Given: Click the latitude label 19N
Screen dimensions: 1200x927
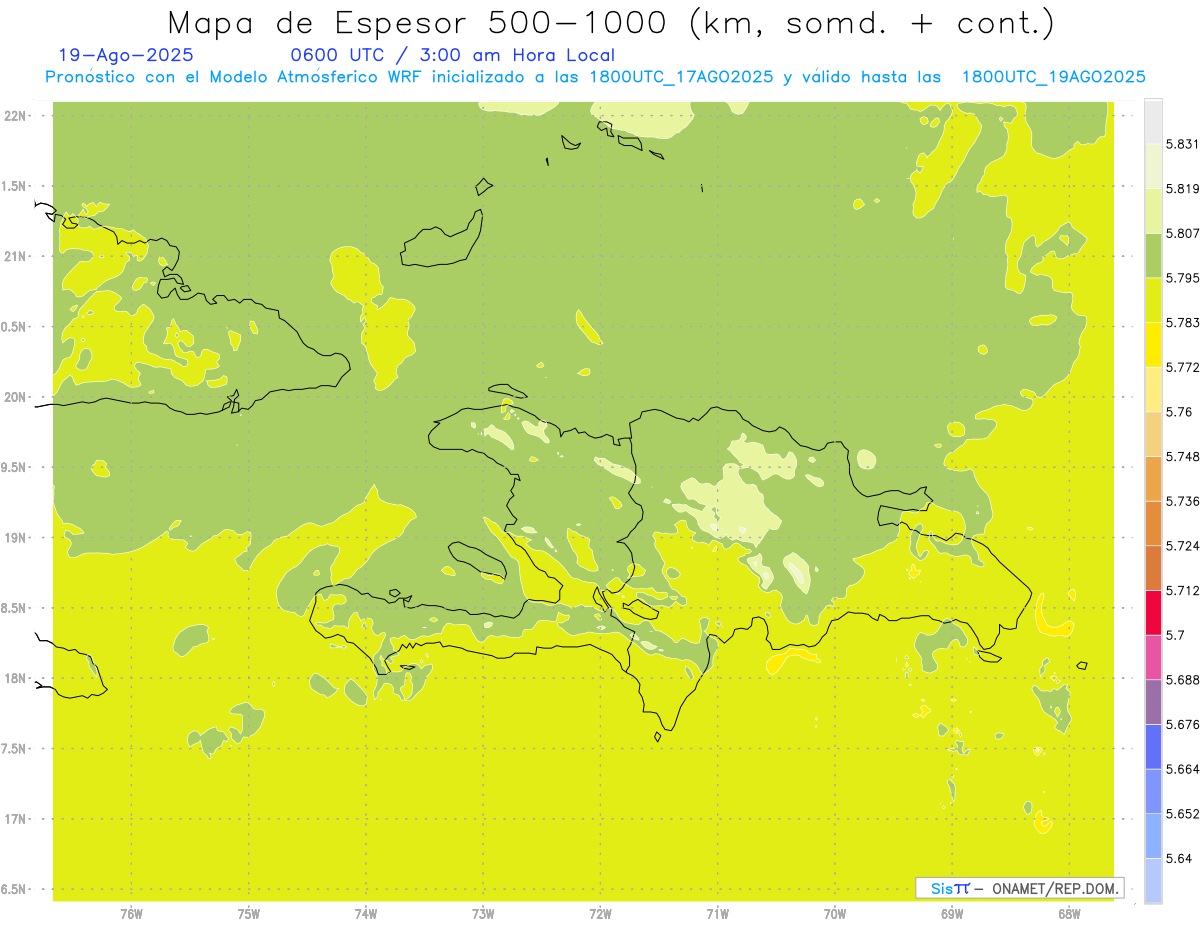Looking at the screenshot, I should click(x=15, y=538).
